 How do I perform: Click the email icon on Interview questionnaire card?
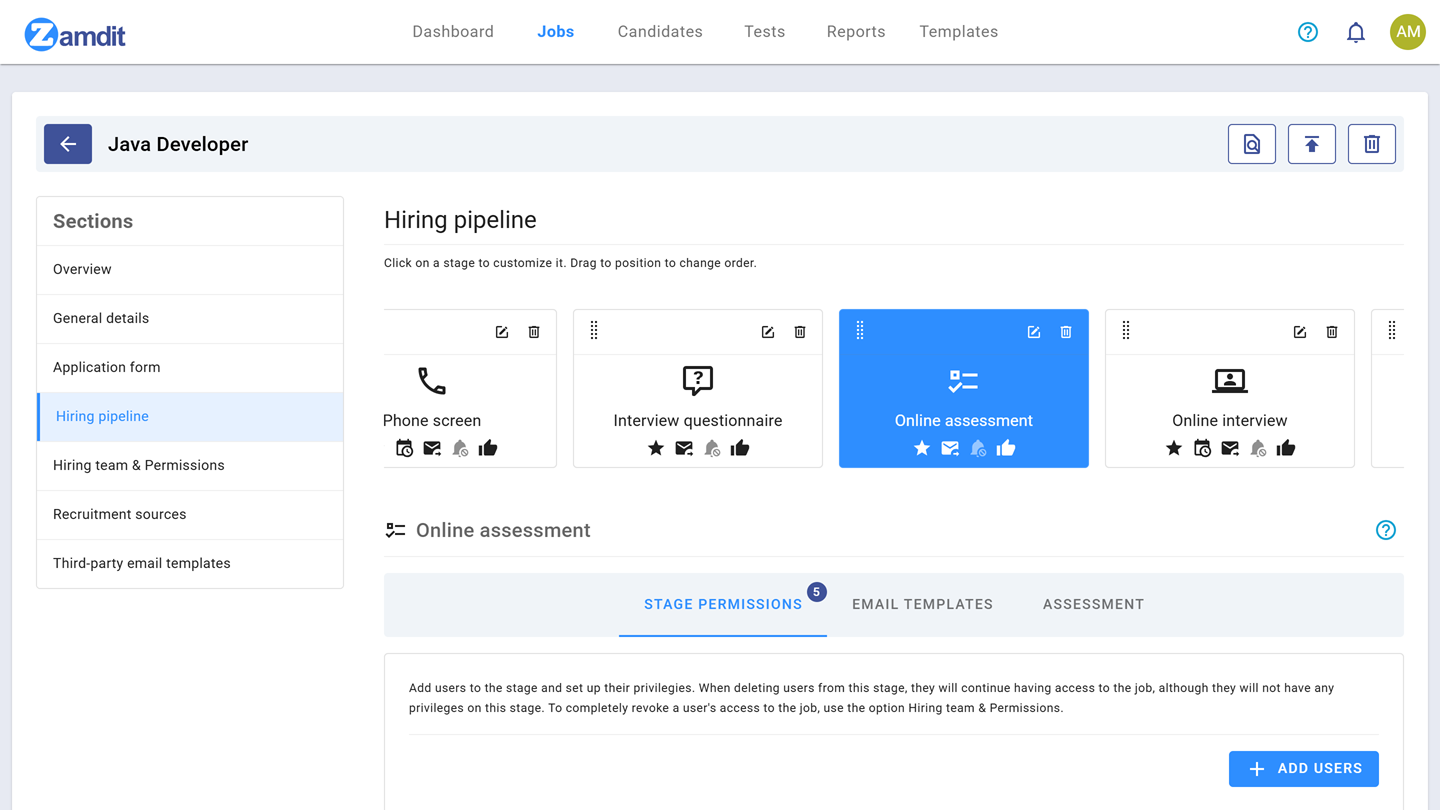pos(684,448)
